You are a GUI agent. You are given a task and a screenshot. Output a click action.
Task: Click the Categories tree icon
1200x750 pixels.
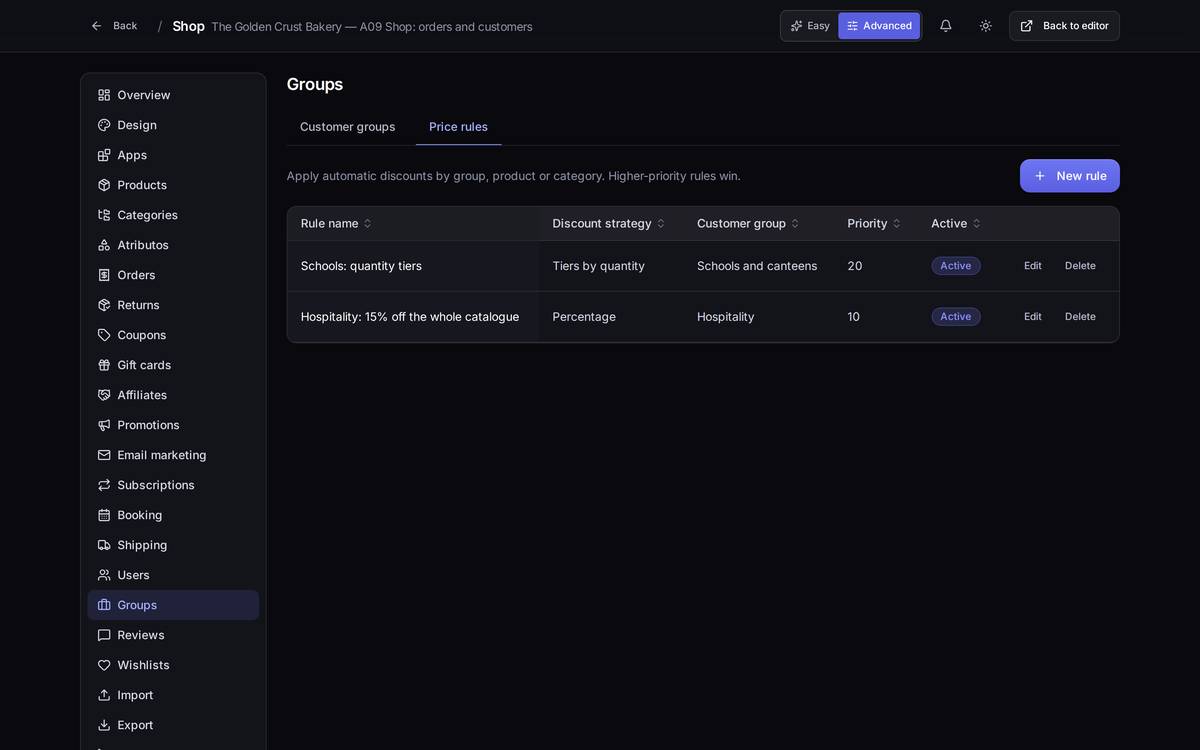click(x=104, y=215)
